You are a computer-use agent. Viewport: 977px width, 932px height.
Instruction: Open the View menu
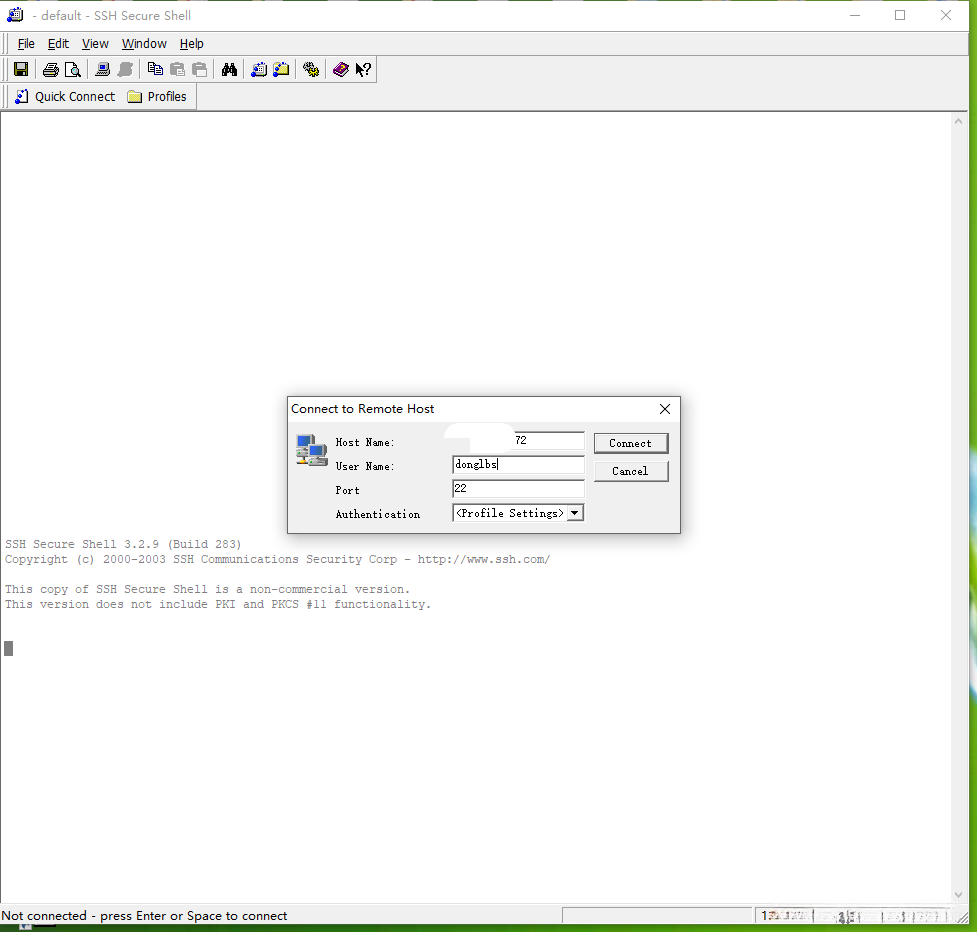(x=95, y=44)
